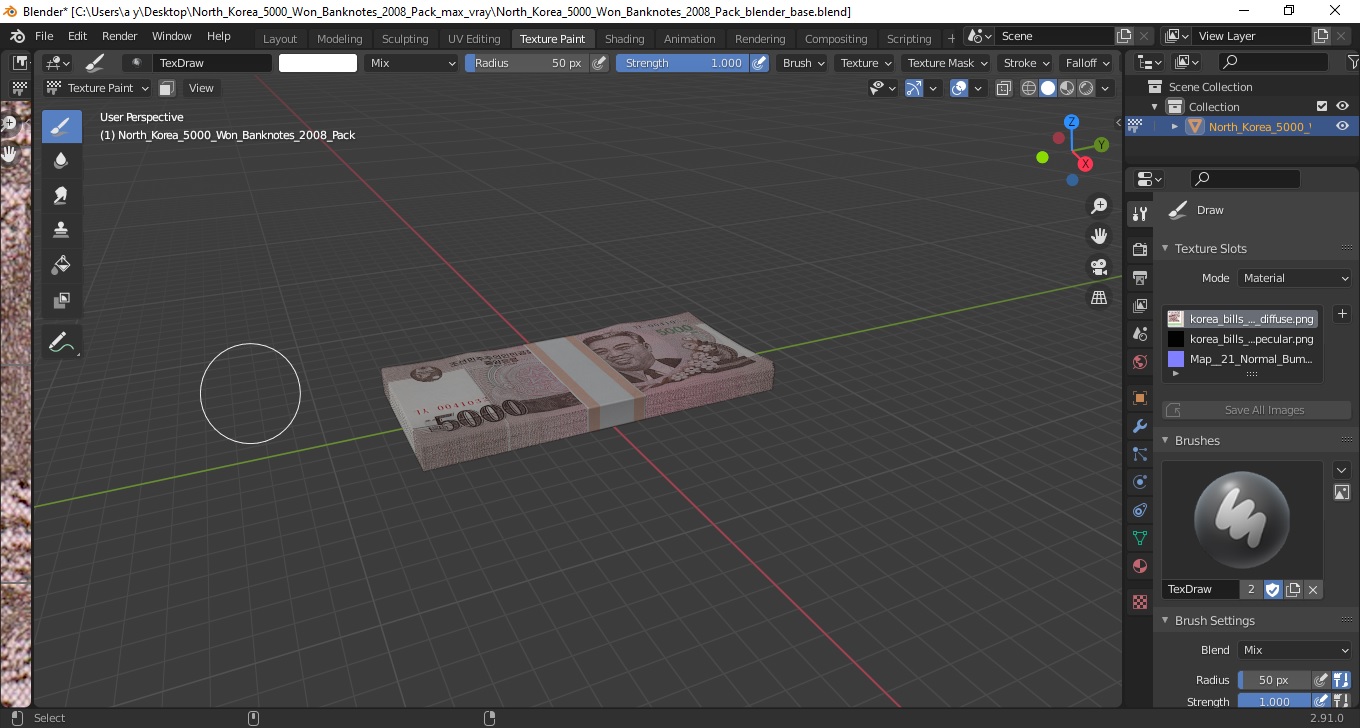Open the Texture Paint mode dropdown
Image resolution: width=1360 pixels, height=728 pixels.
pos(98,88)
